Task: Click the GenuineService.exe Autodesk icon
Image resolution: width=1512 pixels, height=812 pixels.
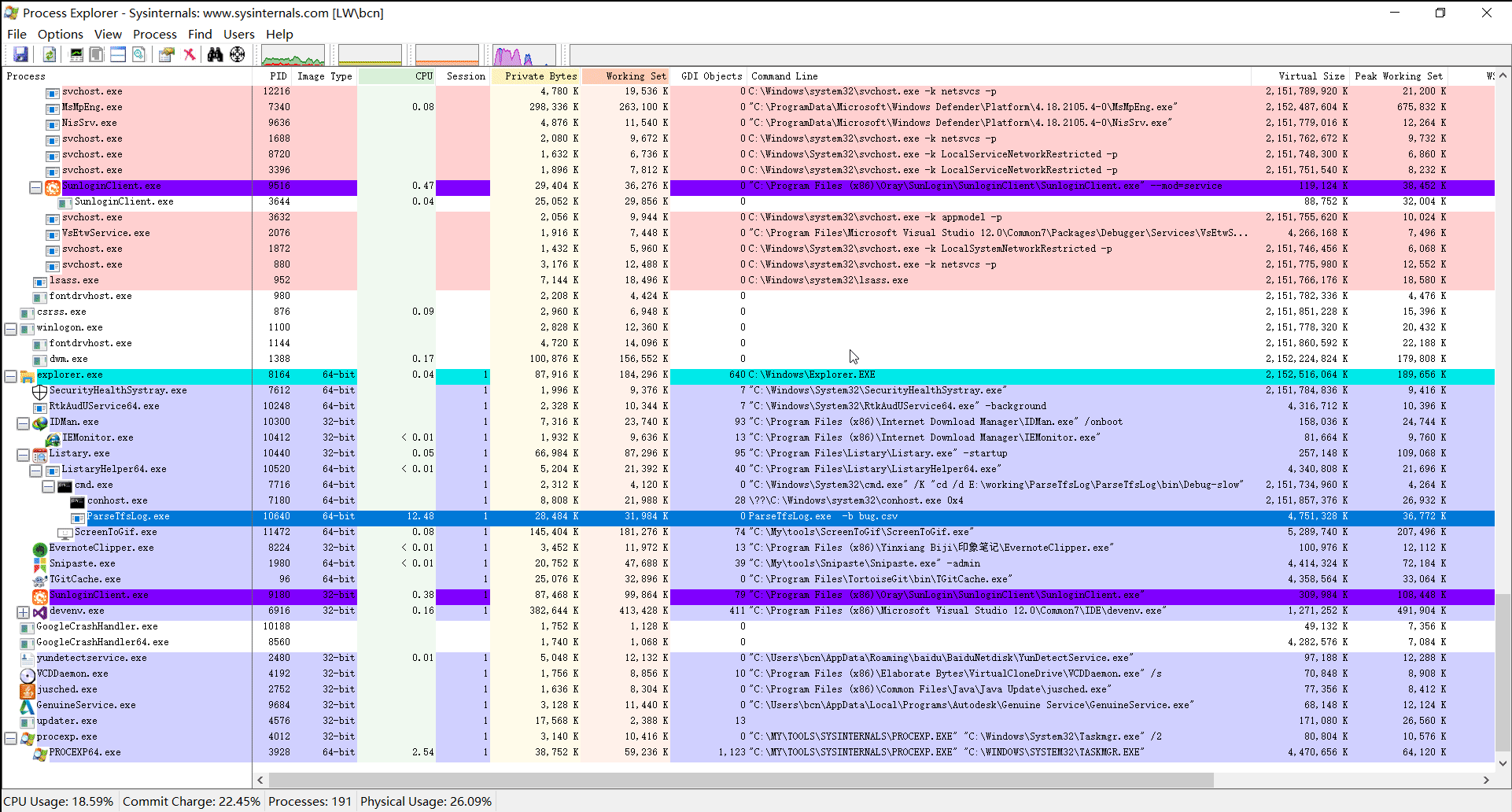Action: [x=28, y=706]
